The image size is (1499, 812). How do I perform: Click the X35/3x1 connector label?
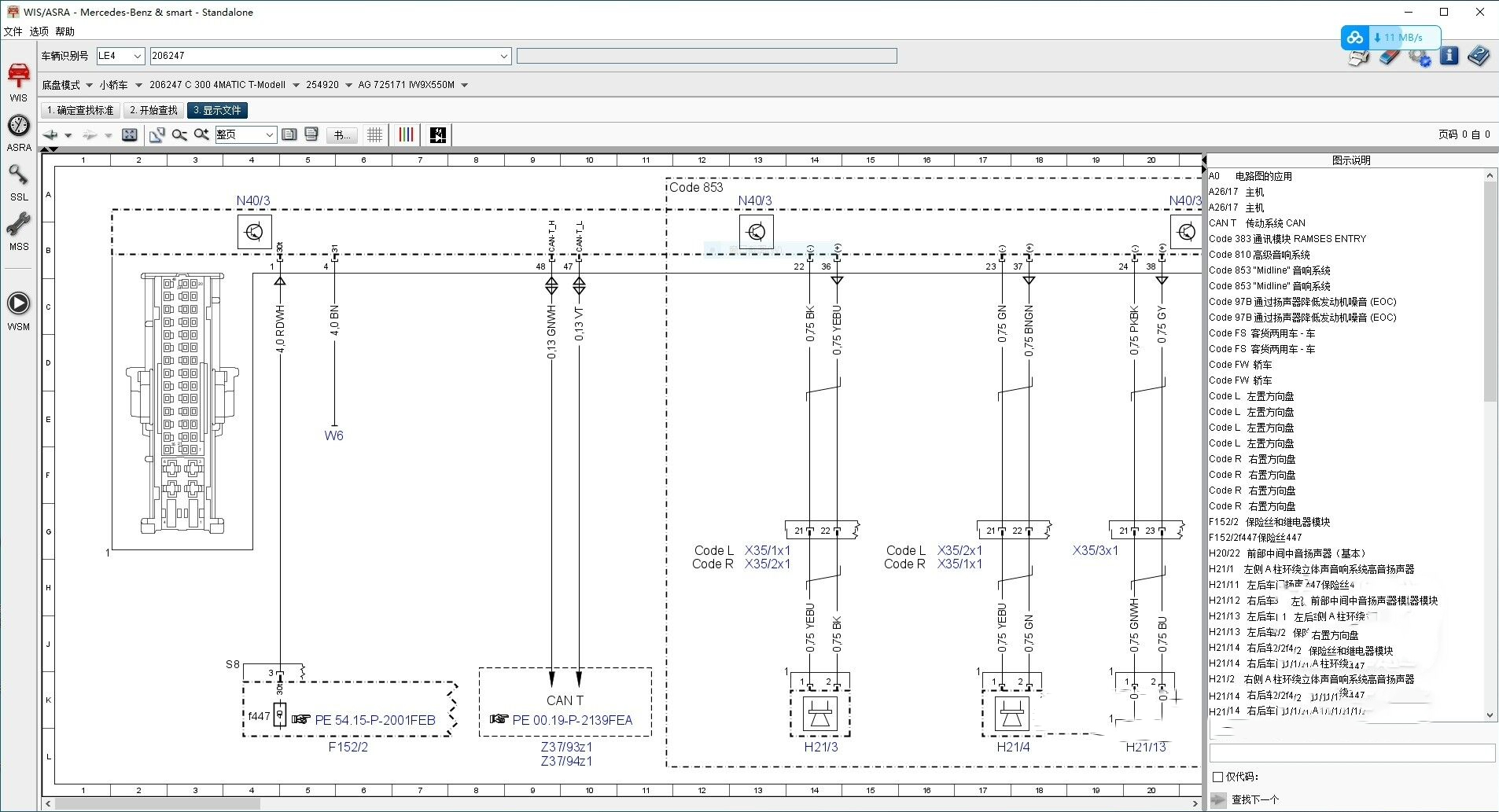(x=1096, y=551)
